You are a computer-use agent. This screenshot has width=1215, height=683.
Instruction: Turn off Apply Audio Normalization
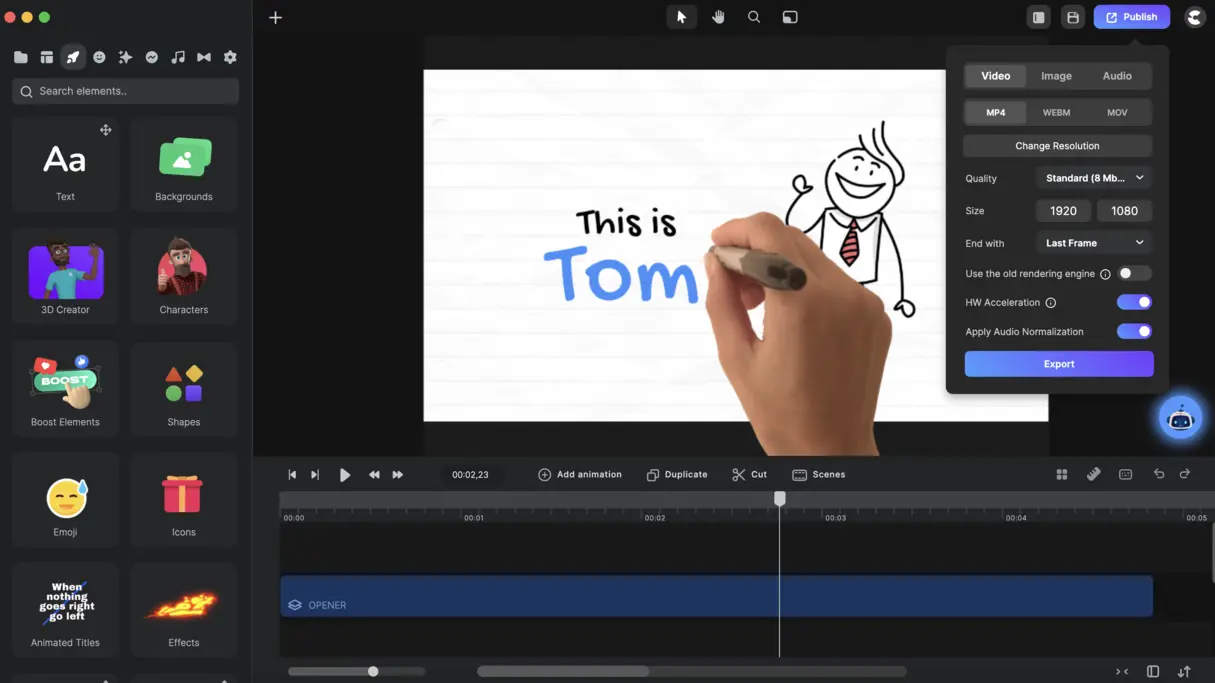coord(1133,331)
